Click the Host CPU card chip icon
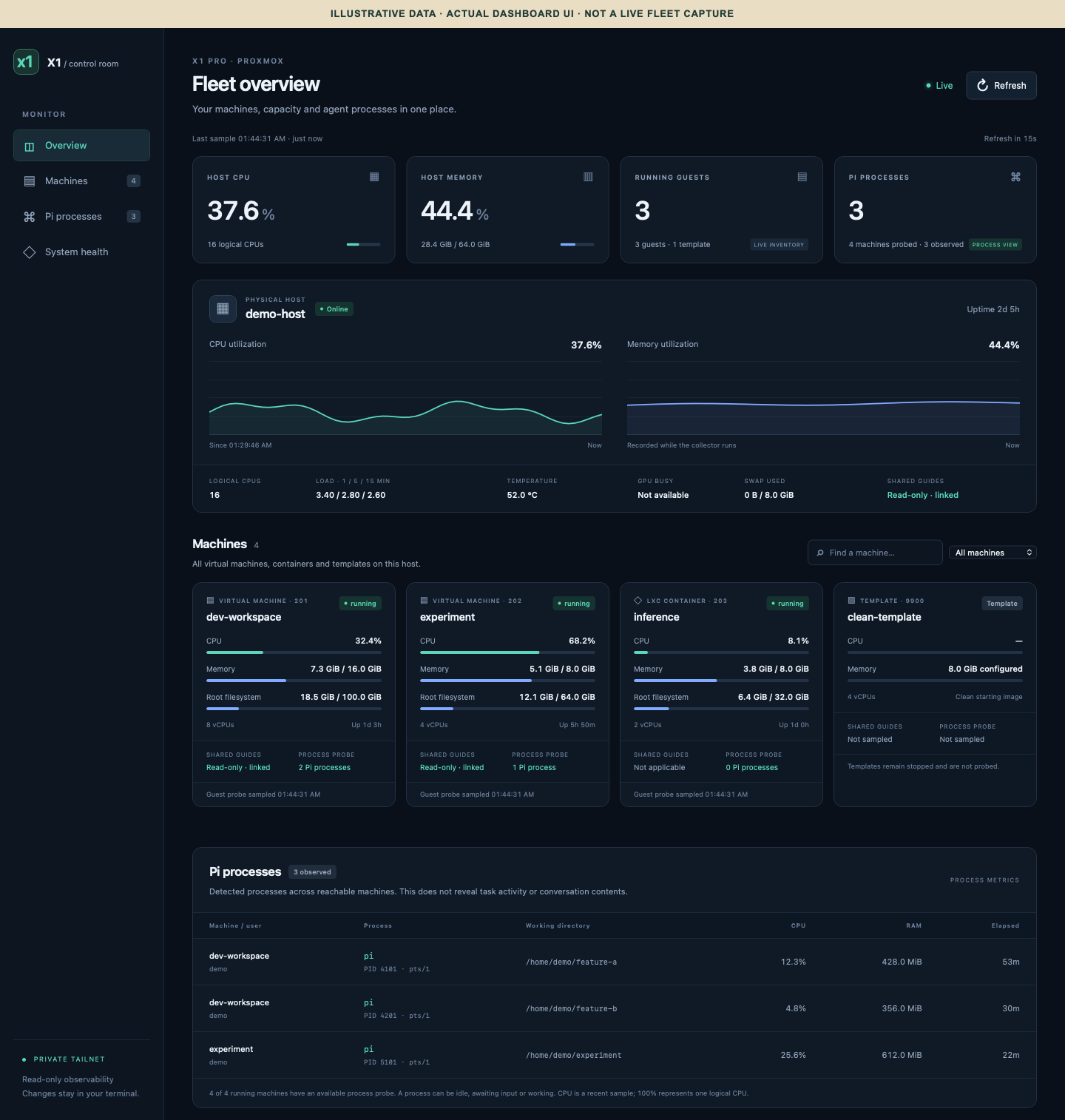This screenshot has width=1065, height=1120. click(x=374, y=177)
